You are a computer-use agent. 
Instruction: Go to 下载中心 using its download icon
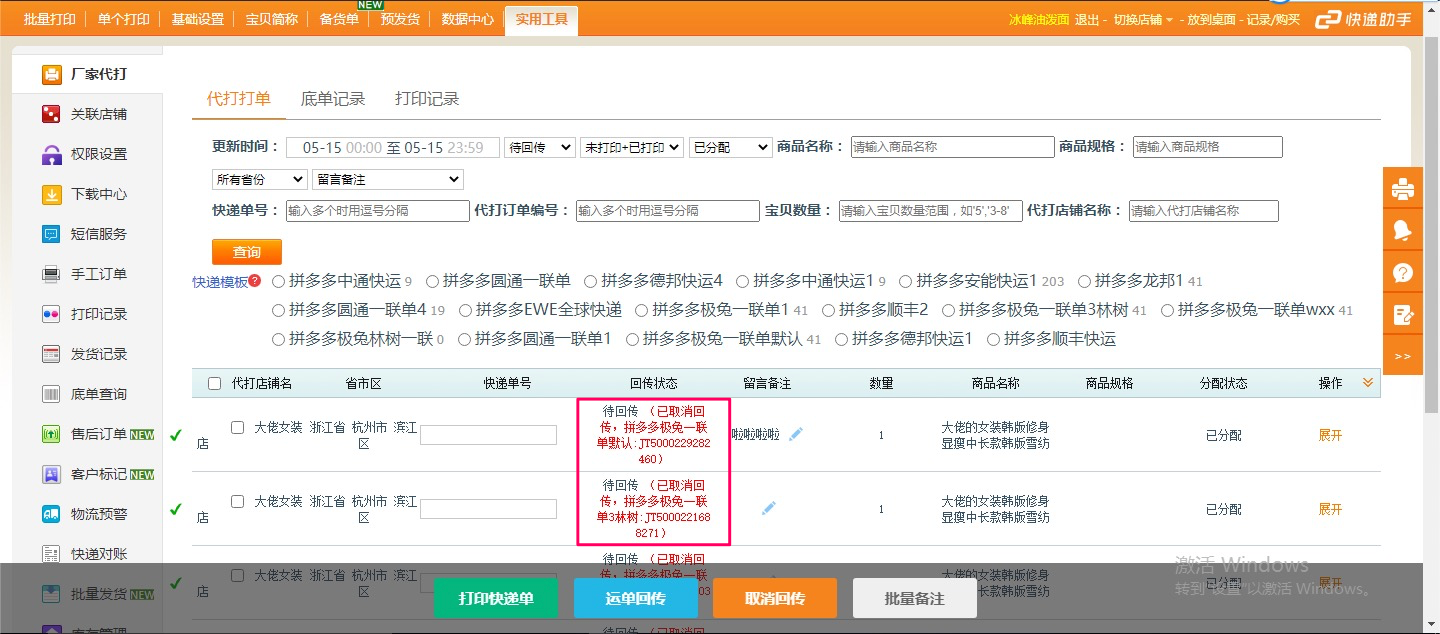[x=52, y=194]
